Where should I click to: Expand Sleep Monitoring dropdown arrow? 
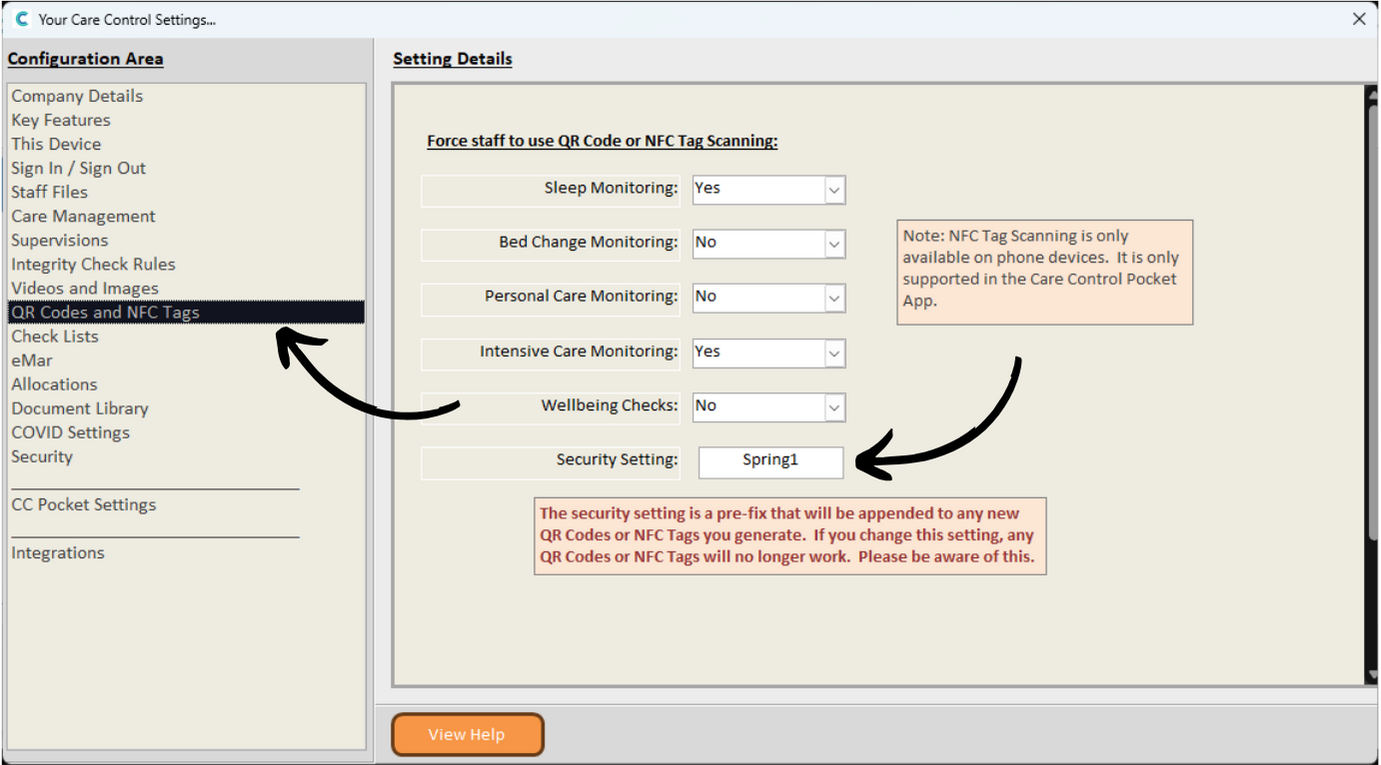pos(834,189)
